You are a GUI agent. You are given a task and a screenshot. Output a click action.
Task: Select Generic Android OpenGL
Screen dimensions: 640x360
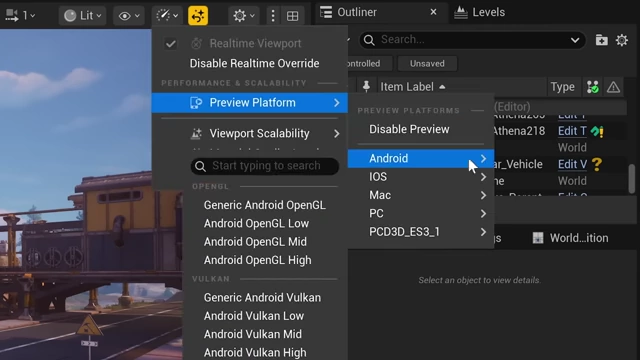264,205
